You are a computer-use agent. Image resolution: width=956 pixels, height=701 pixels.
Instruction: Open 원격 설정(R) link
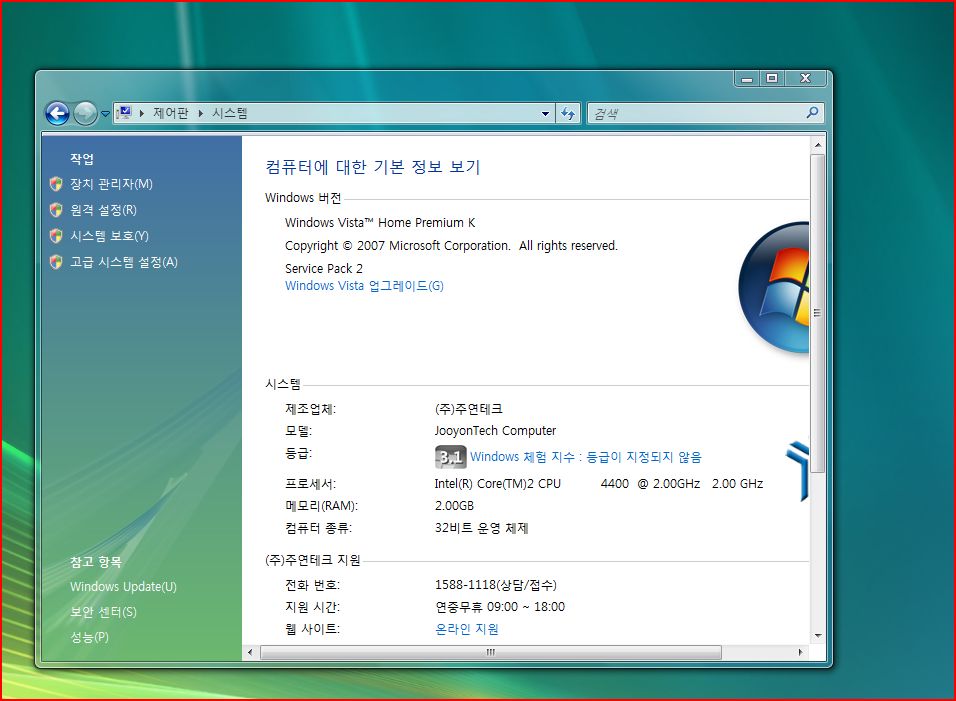click(103, 210)
